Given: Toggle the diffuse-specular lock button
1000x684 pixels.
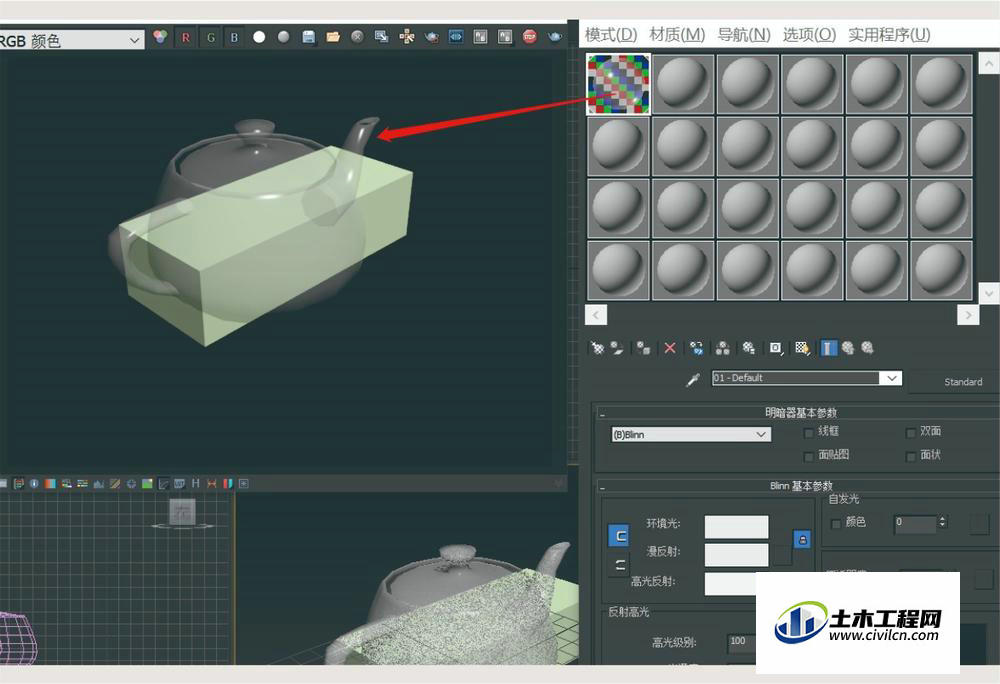Looking at the screenshot, I should tap(619, 564).
